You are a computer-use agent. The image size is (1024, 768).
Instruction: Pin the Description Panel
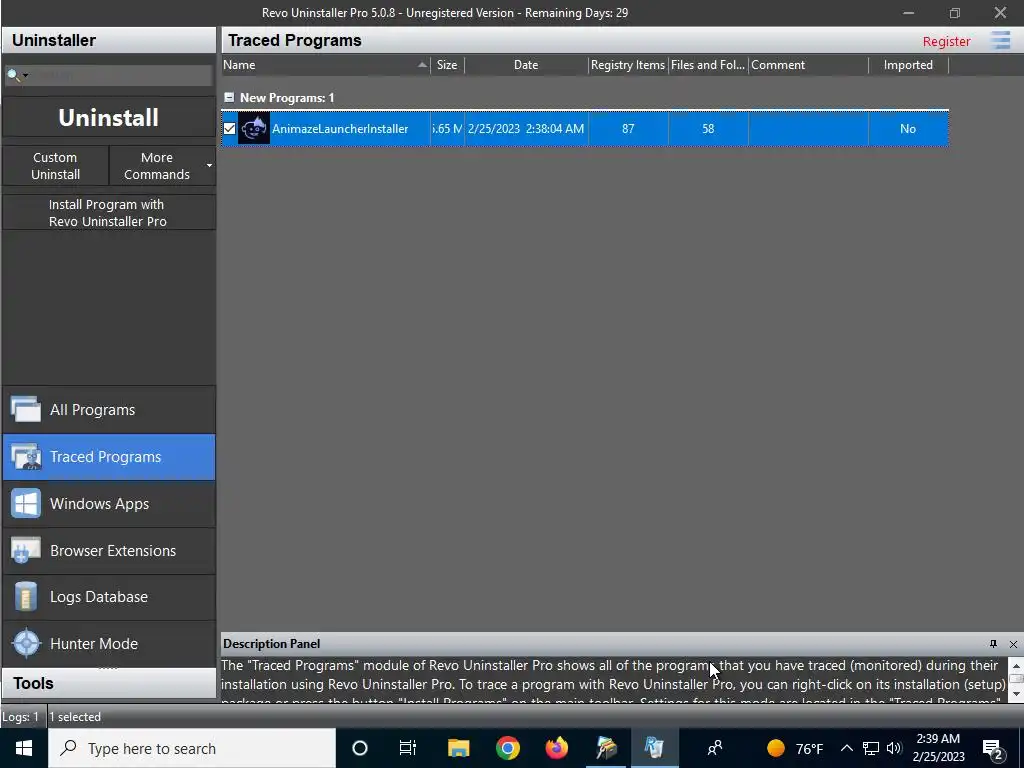(993, 644)
